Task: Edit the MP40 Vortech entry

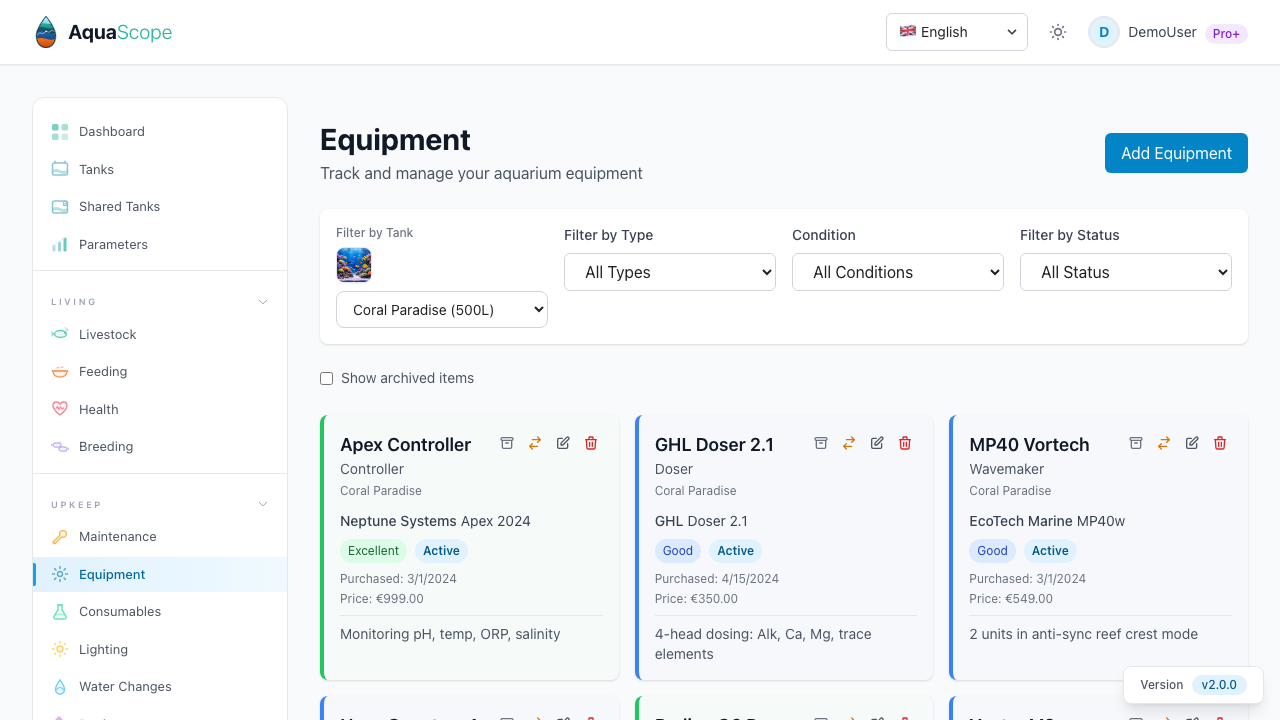Action: point(1191,442)
